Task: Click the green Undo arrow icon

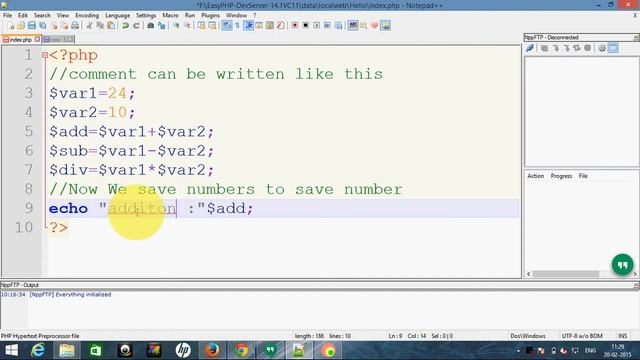Action: click(x=125, y=26)
